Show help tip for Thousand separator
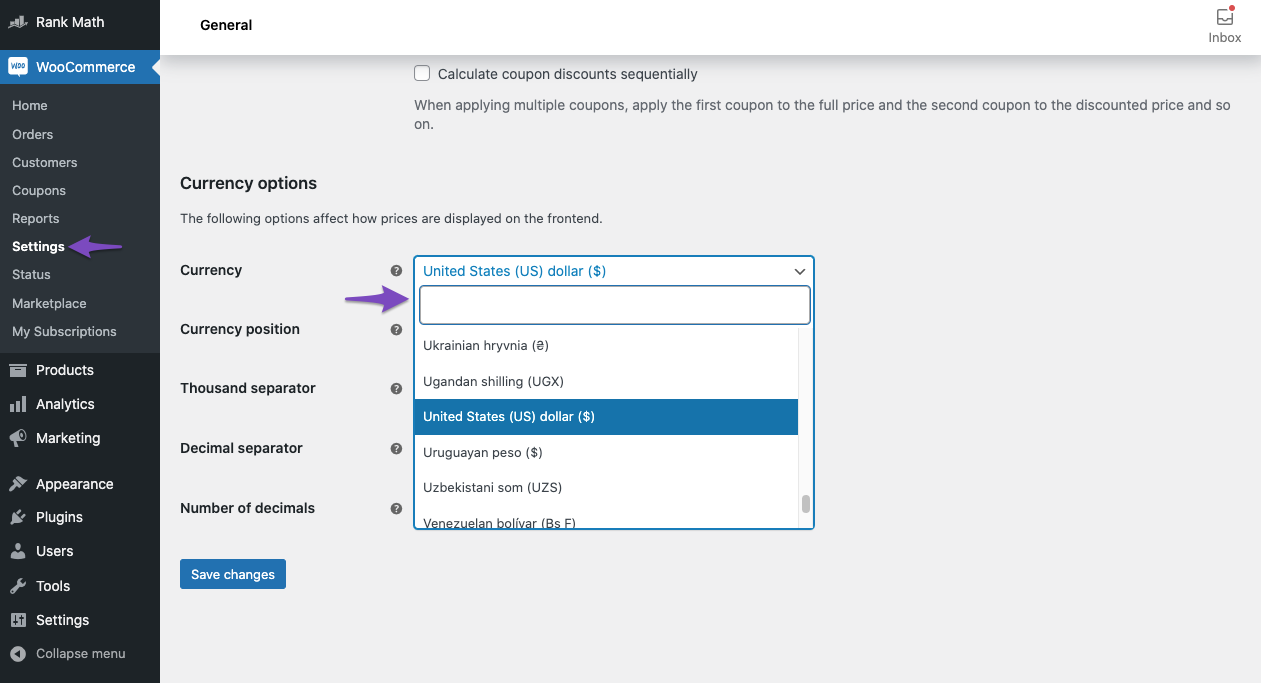The height and width of the screenshot is (683, 1261). [x=396, y=389]
